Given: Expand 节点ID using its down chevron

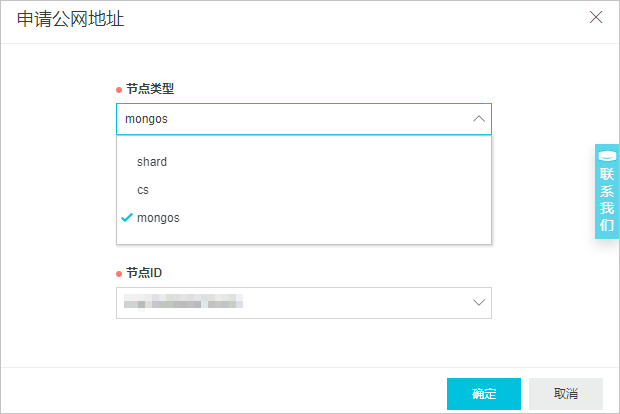Looking at the screenshot, I should click(x=479, y=302).
